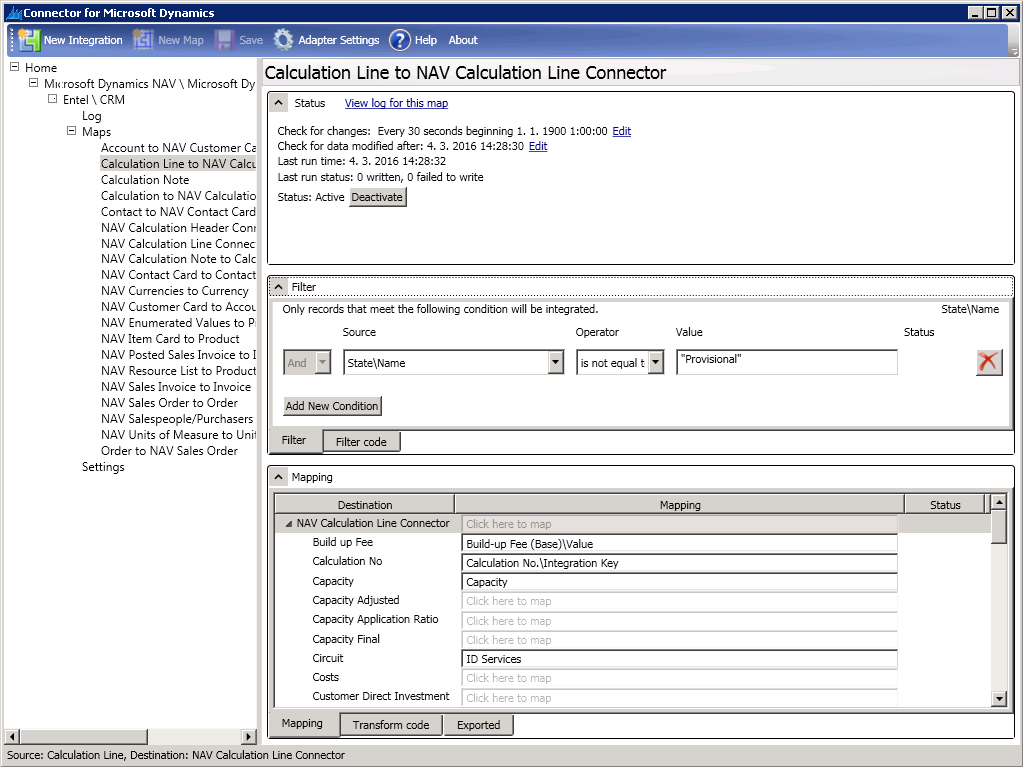This screenshot has height=767, width=1023.
Task: Collapse the Filter section
Action: click(279, 287)
